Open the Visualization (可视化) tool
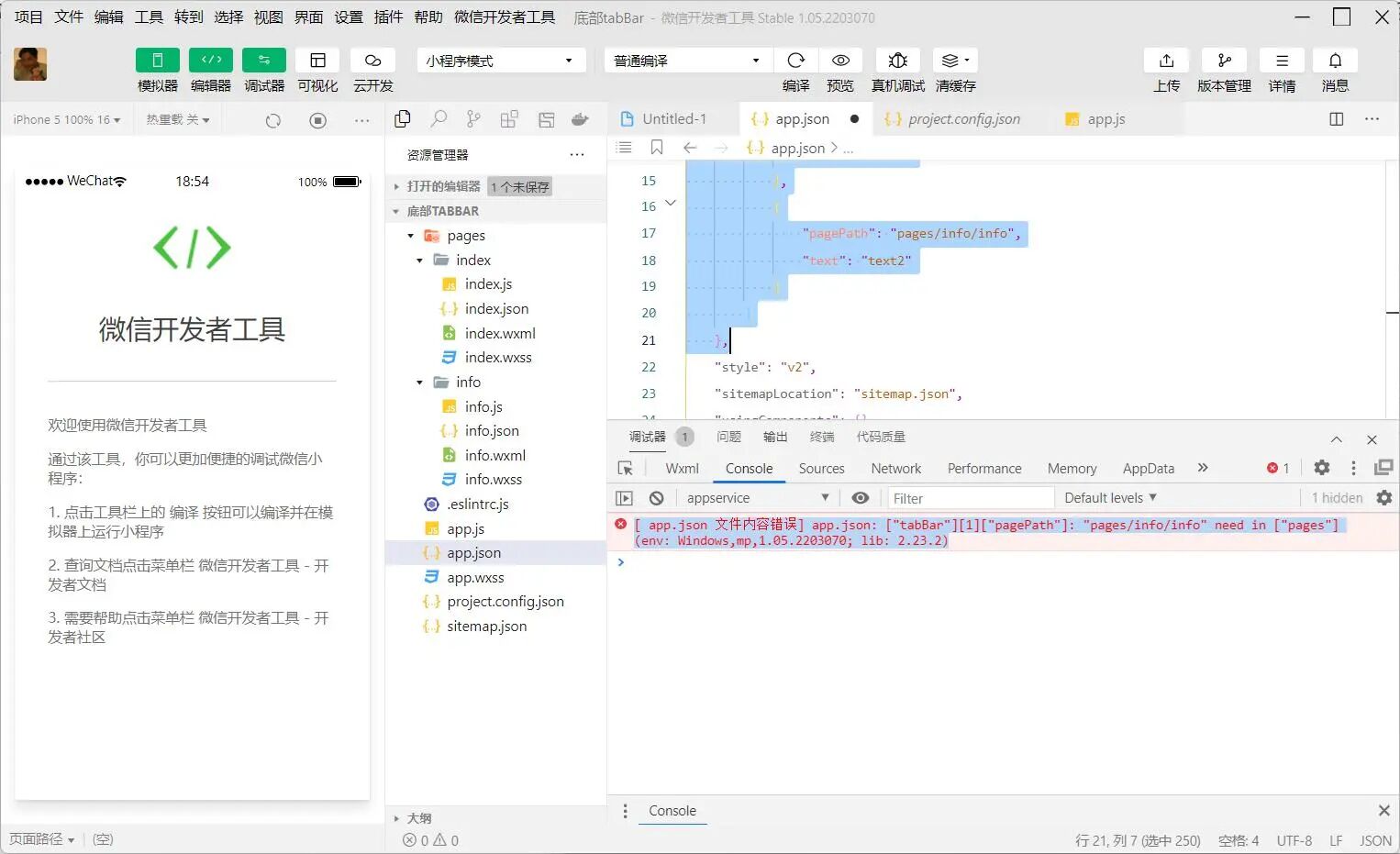The height and width of the screenshot is (854, 1400). [x=317, y=61]
